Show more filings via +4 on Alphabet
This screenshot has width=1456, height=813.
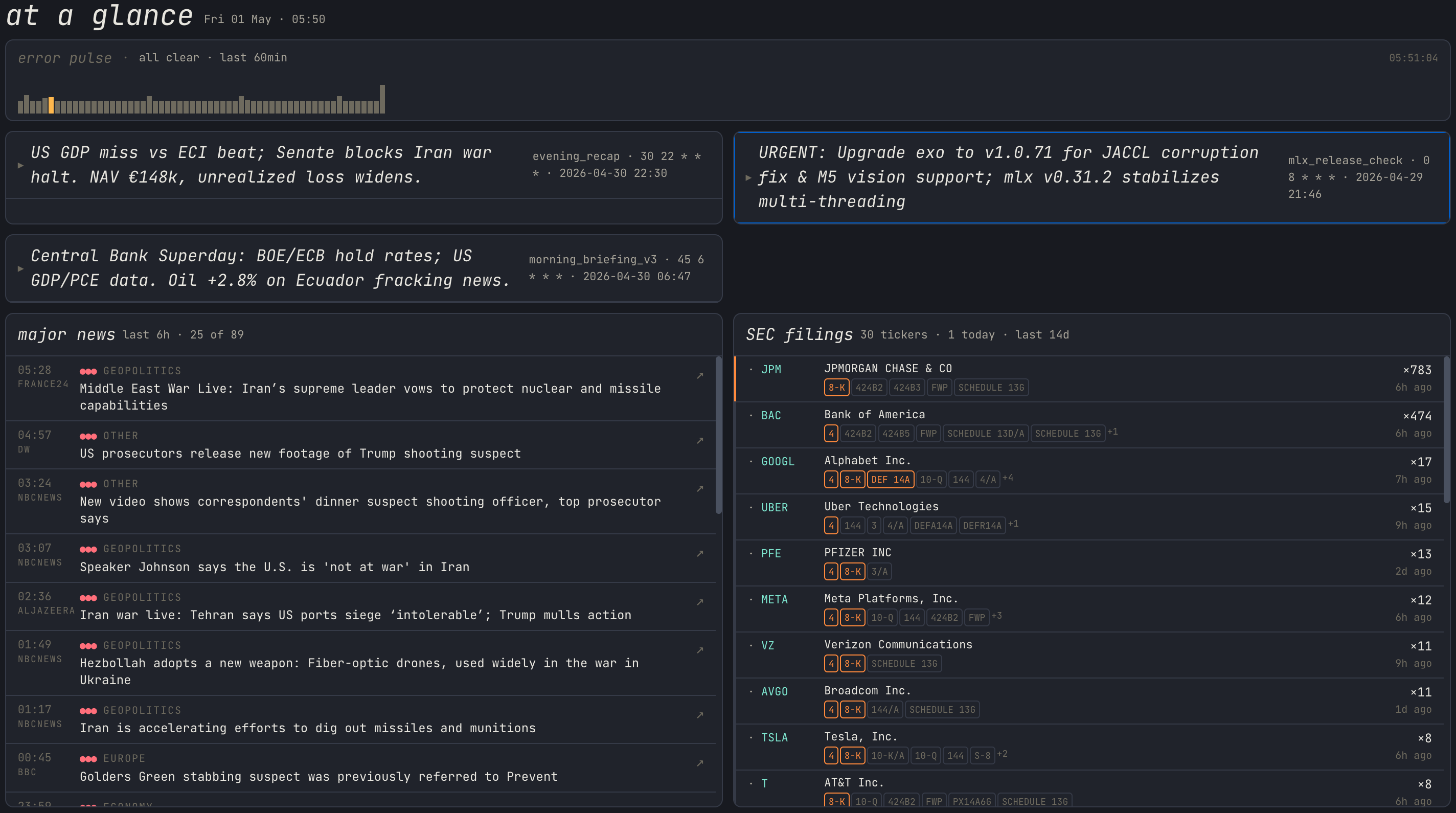click(1008, 478)
